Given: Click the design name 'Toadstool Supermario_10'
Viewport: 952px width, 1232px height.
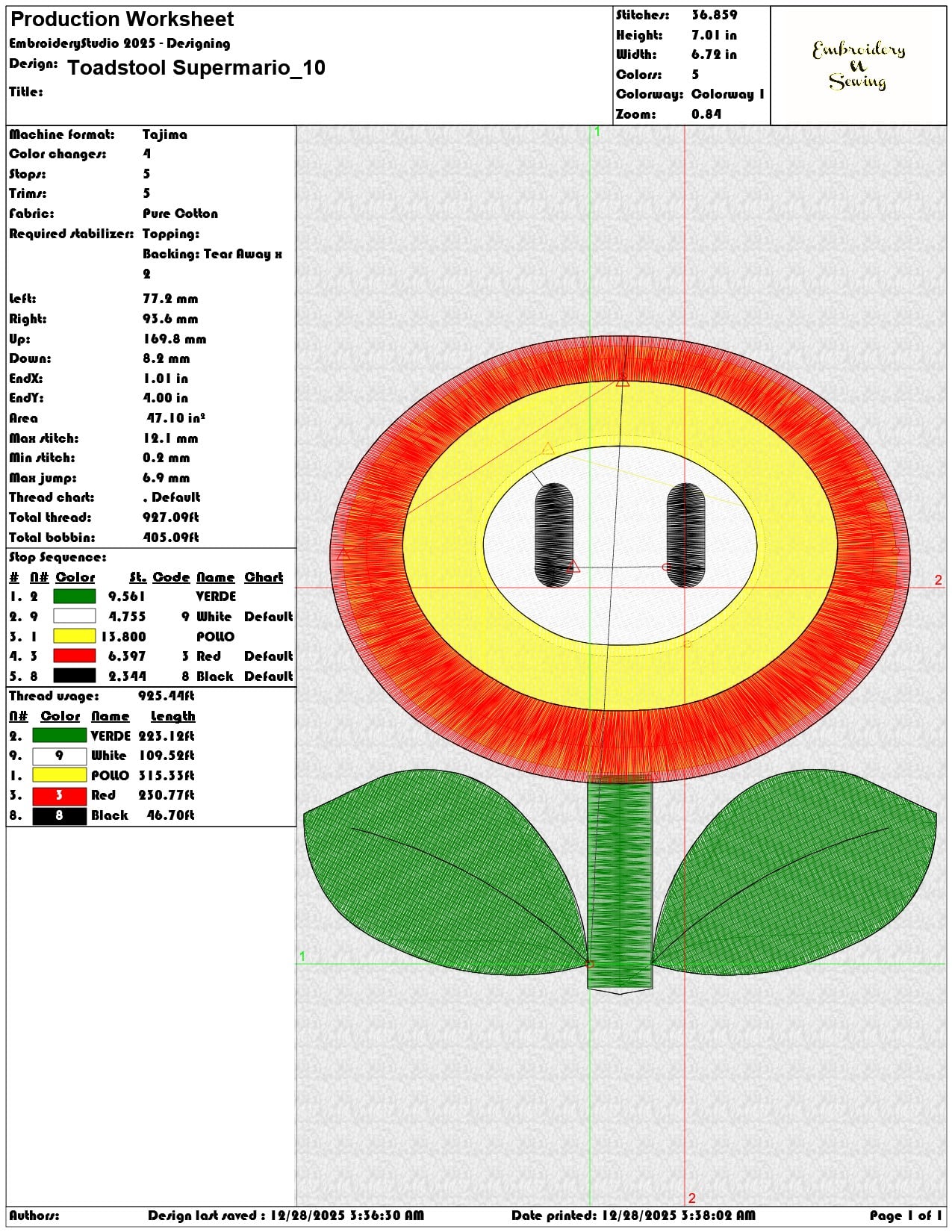Looking at the screenshot, I should [196, 68].
